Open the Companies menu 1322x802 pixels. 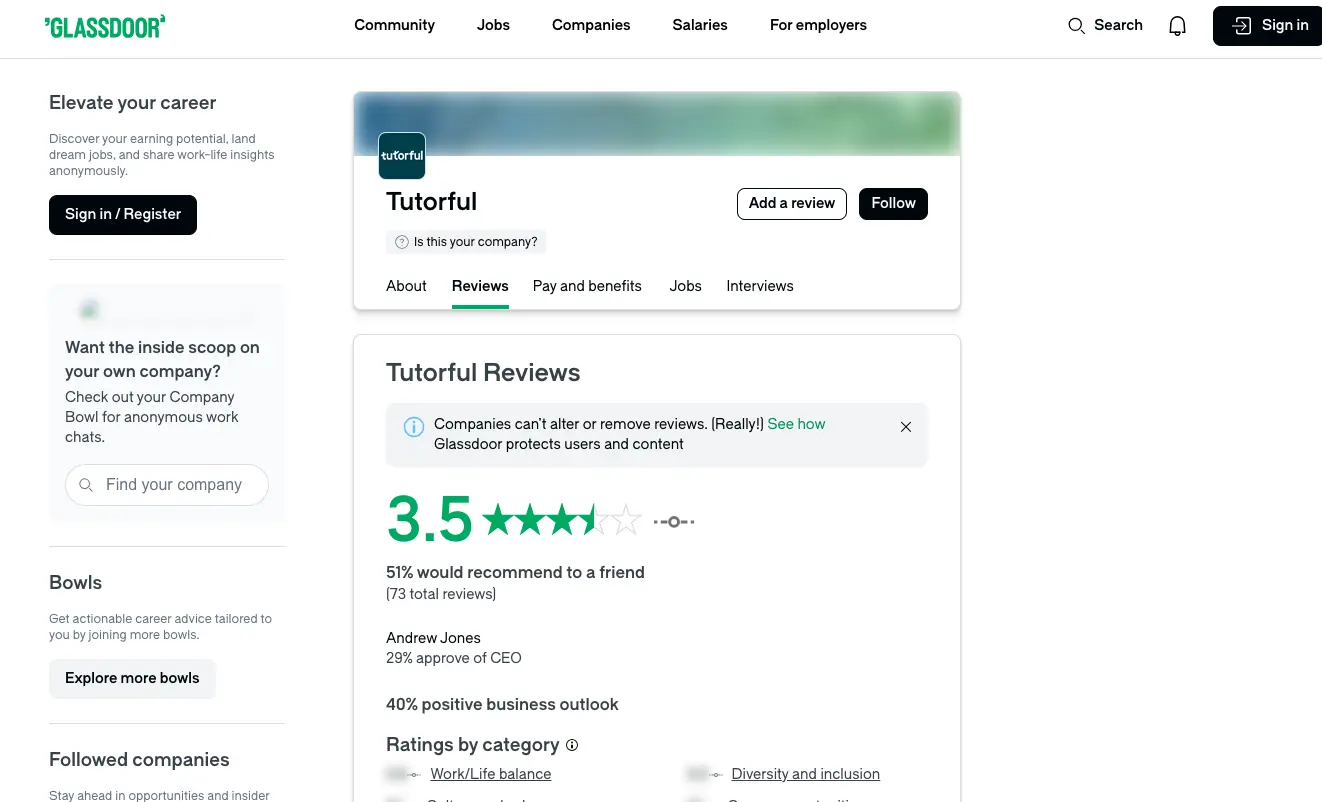click(591, 25)
